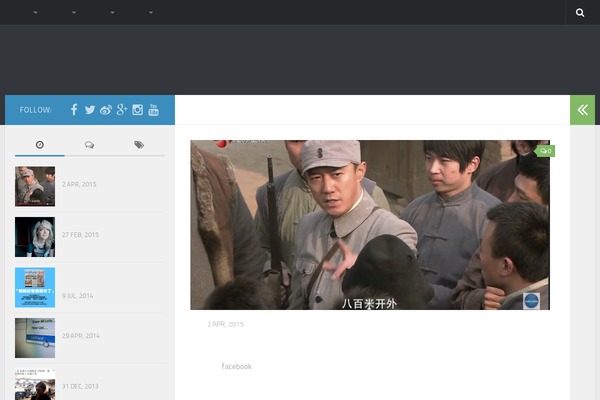This screenshot has height=400, width=600.
Task: Click the 31 DEC, 2013 sidebar date
Action: coord(80,386)
